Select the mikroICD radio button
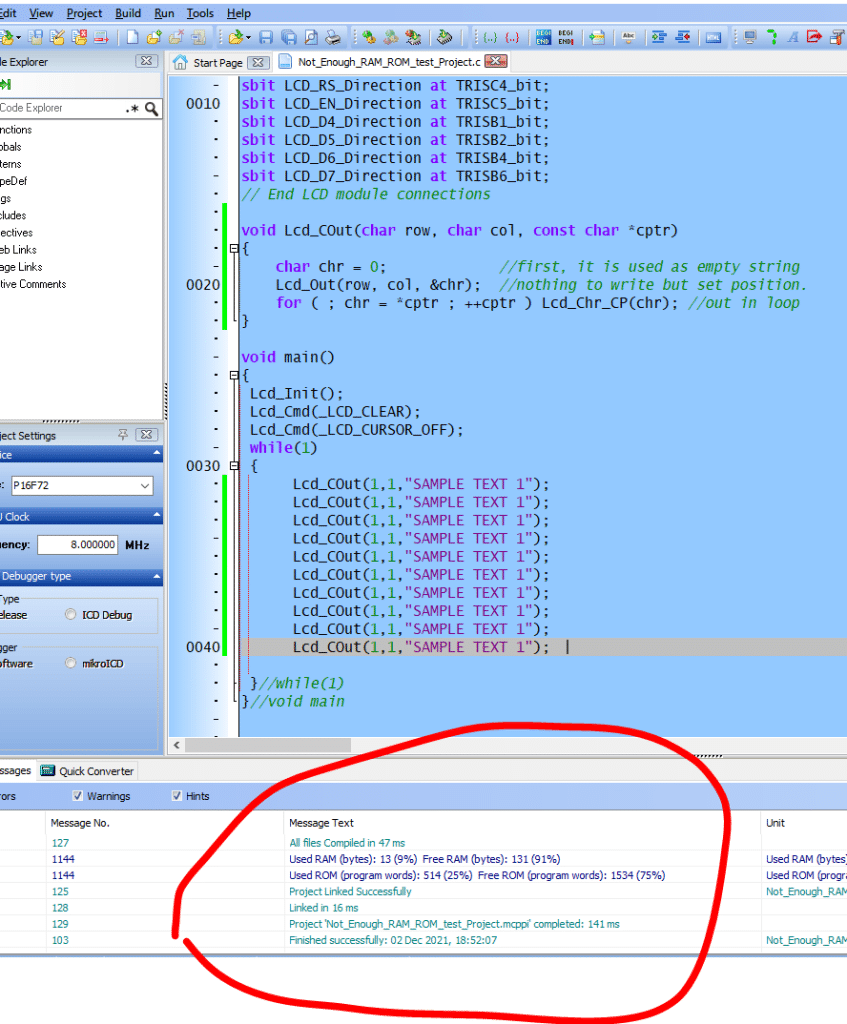This screenshot has width=847, height=1024. coord(71,663)
